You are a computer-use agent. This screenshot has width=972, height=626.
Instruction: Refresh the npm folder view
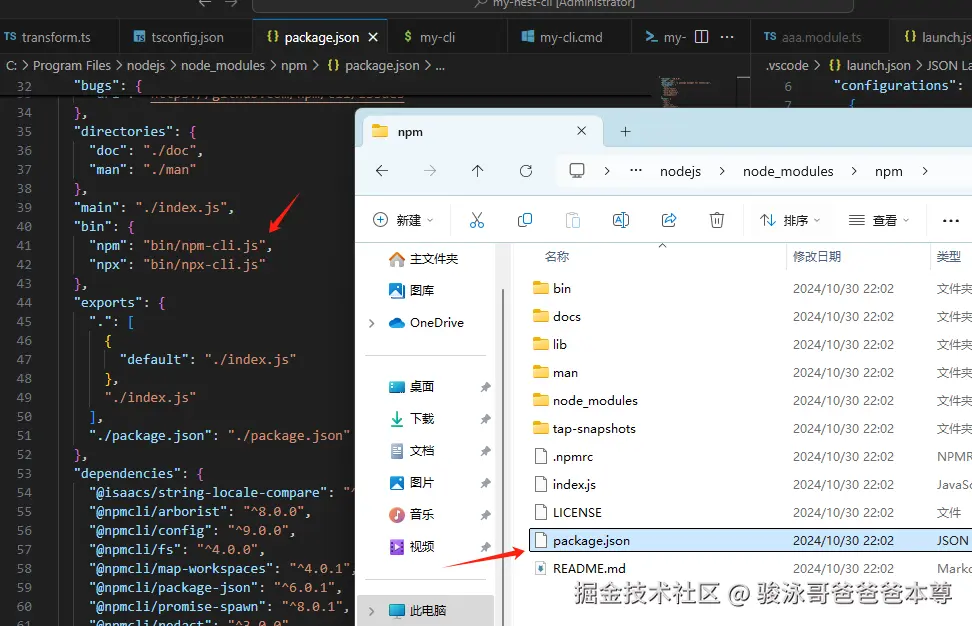point(526,170)
